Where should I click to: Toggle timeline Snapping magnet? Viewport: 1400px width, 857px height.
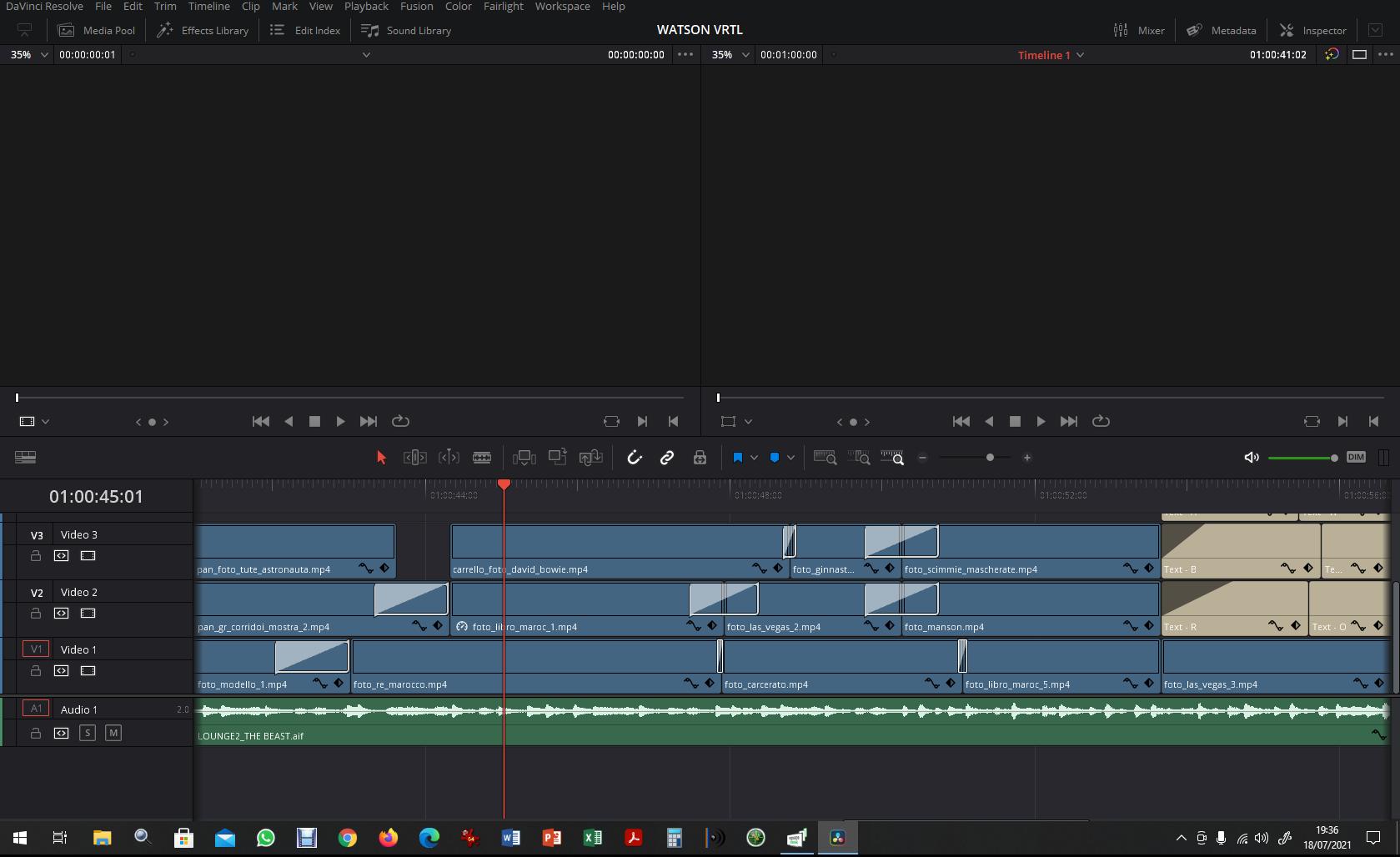click(x=635, y=458)
